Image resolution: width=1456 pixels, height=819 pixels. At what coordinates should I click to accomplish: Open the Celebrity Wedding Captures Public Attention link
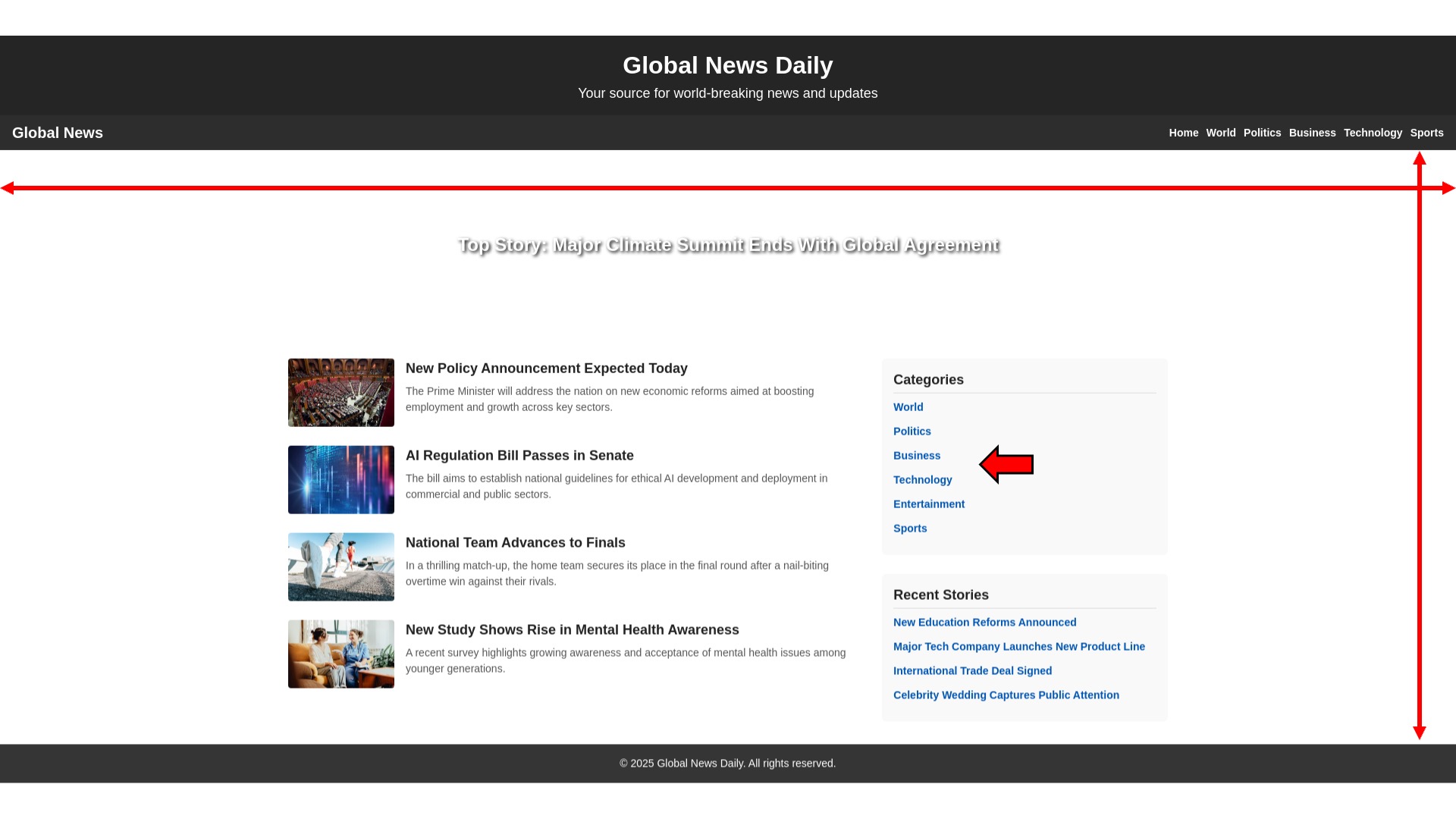[1006, 695]
